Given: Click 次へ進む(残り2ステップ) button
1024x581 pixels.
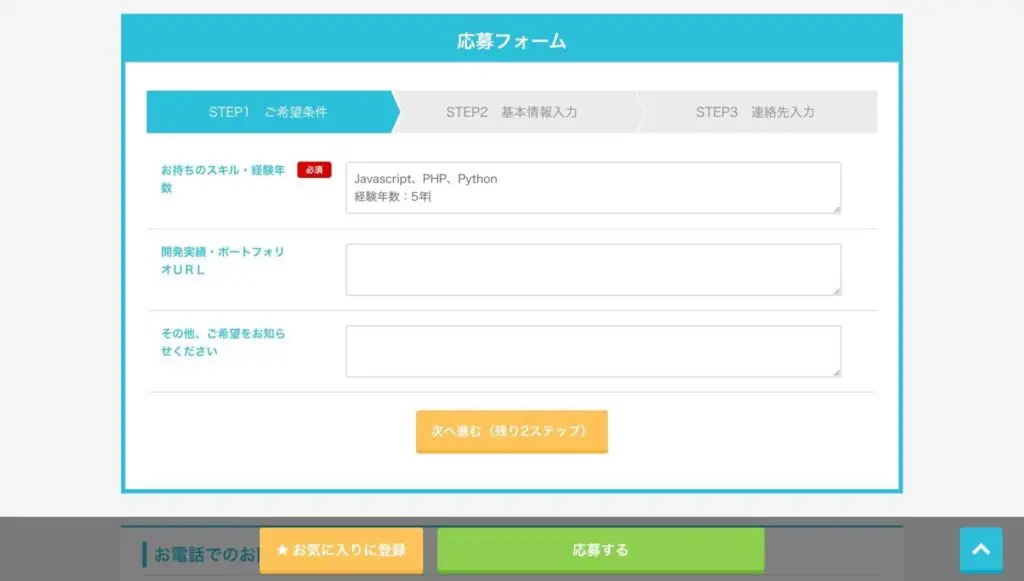Looking at the screenshot, I should coord(511,432).
